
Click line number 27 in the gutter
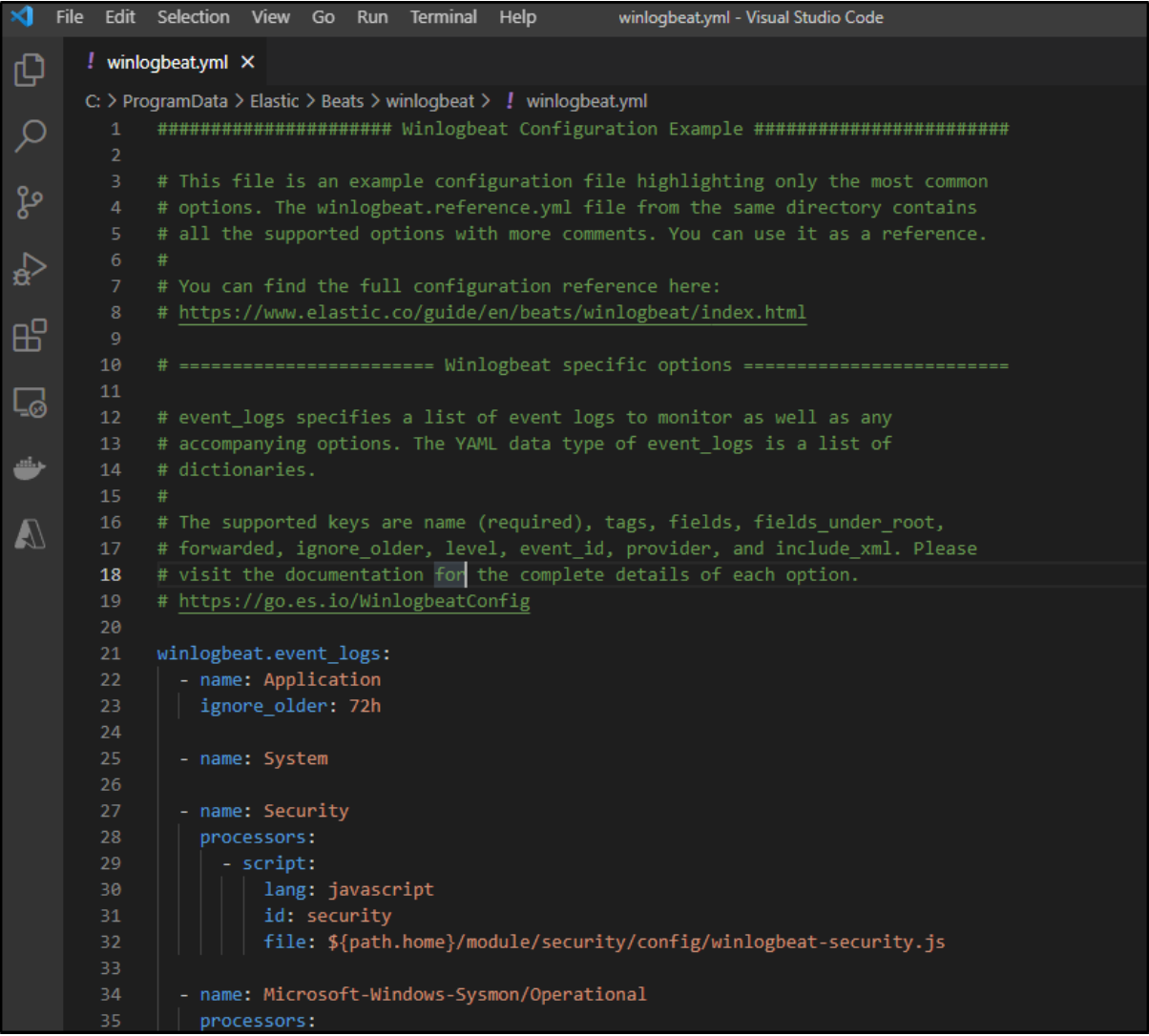[111, 811]
